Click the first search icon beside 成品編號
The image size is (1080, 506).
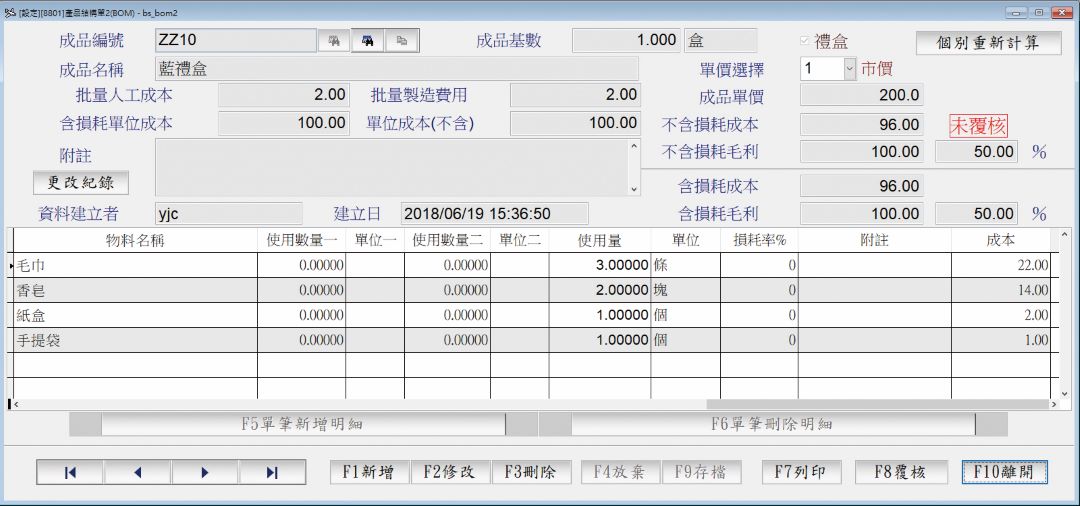click(334, 41)
